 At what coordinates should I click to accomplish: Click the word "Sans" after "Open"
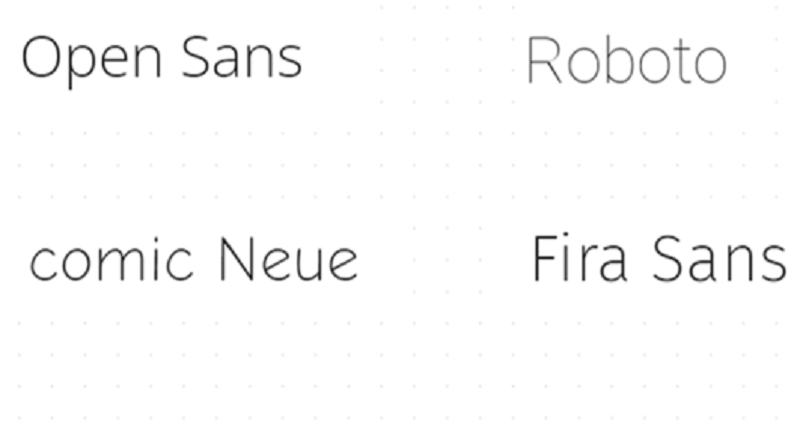[242, 58]
